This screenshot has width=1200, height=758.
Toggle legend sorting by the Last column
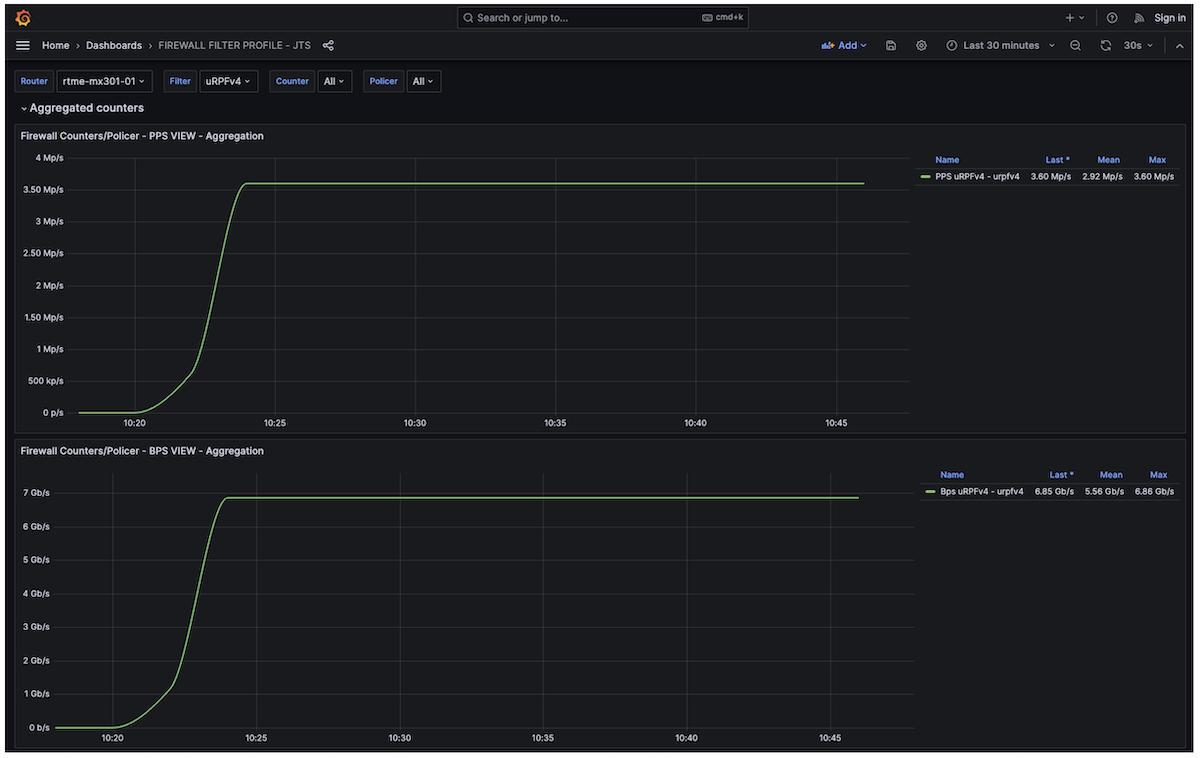pos(1057,159)
